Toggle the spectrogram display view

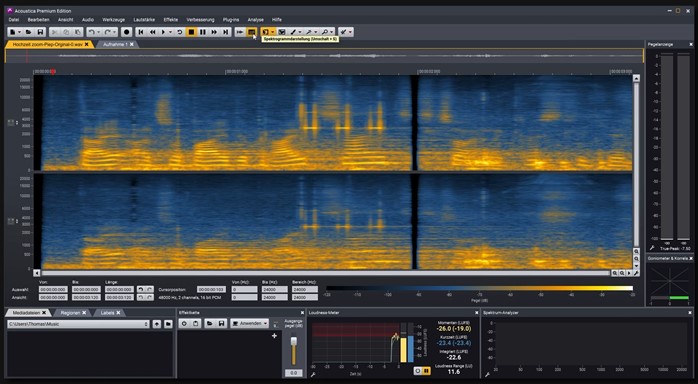(x=252, y=32)
